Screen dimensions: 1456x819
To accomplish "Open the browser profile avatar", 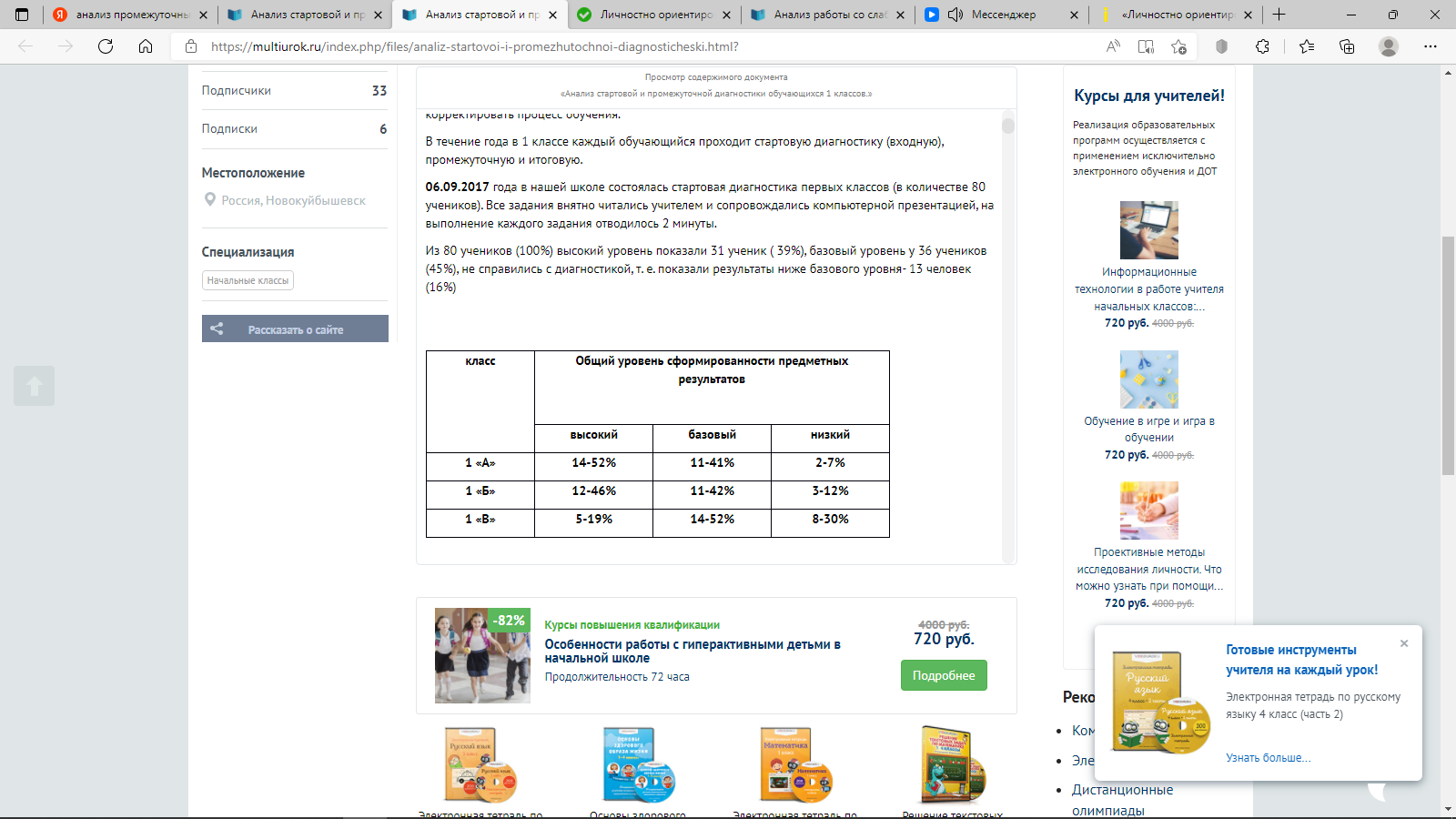I will click(1389, 46).
